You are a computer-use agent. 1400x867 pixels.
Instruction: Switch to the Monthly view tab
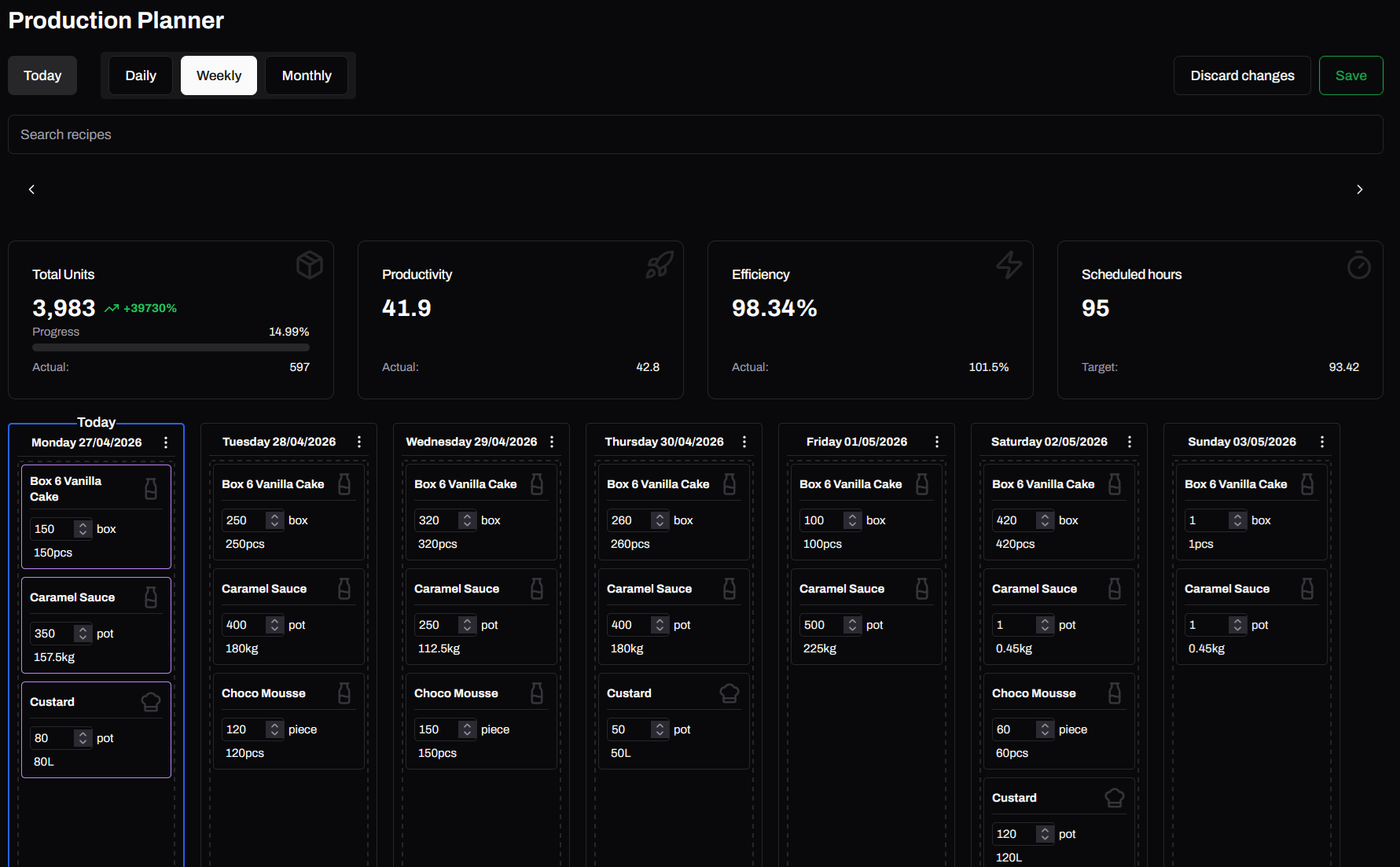coord(307,75)
